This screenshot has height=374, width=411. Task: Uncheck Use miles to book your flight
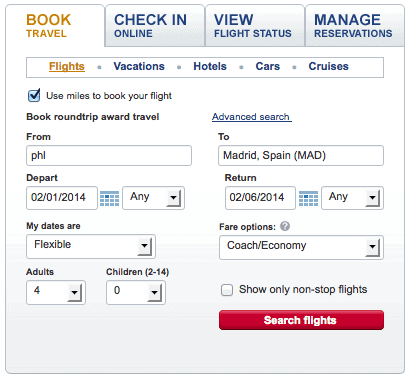pos(34,95)
